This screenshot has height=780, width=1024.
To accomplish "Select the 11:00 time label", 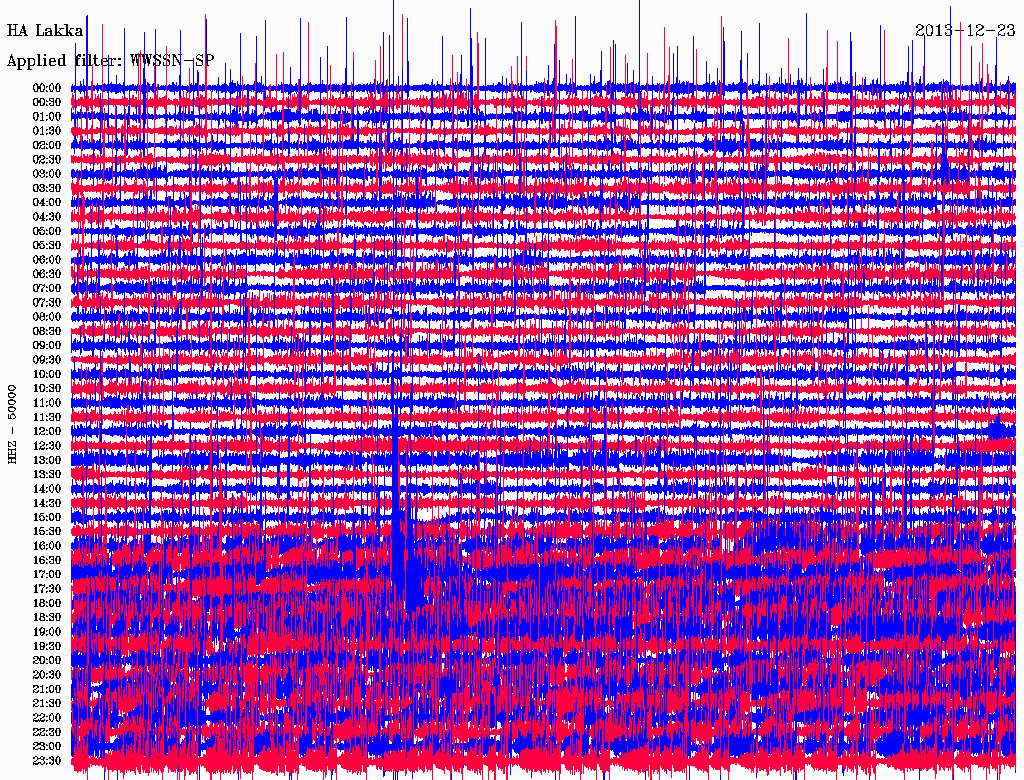I will tap(47, 402).
